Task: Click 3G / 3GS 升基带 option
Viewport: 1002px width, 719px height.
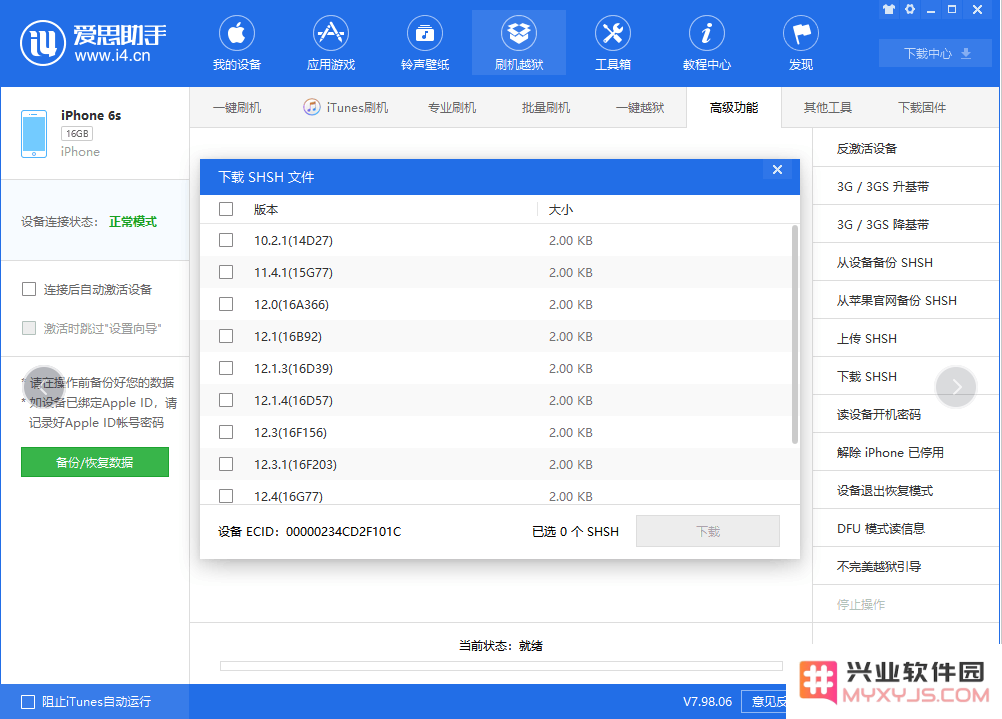Action: (x=906, y=186)
